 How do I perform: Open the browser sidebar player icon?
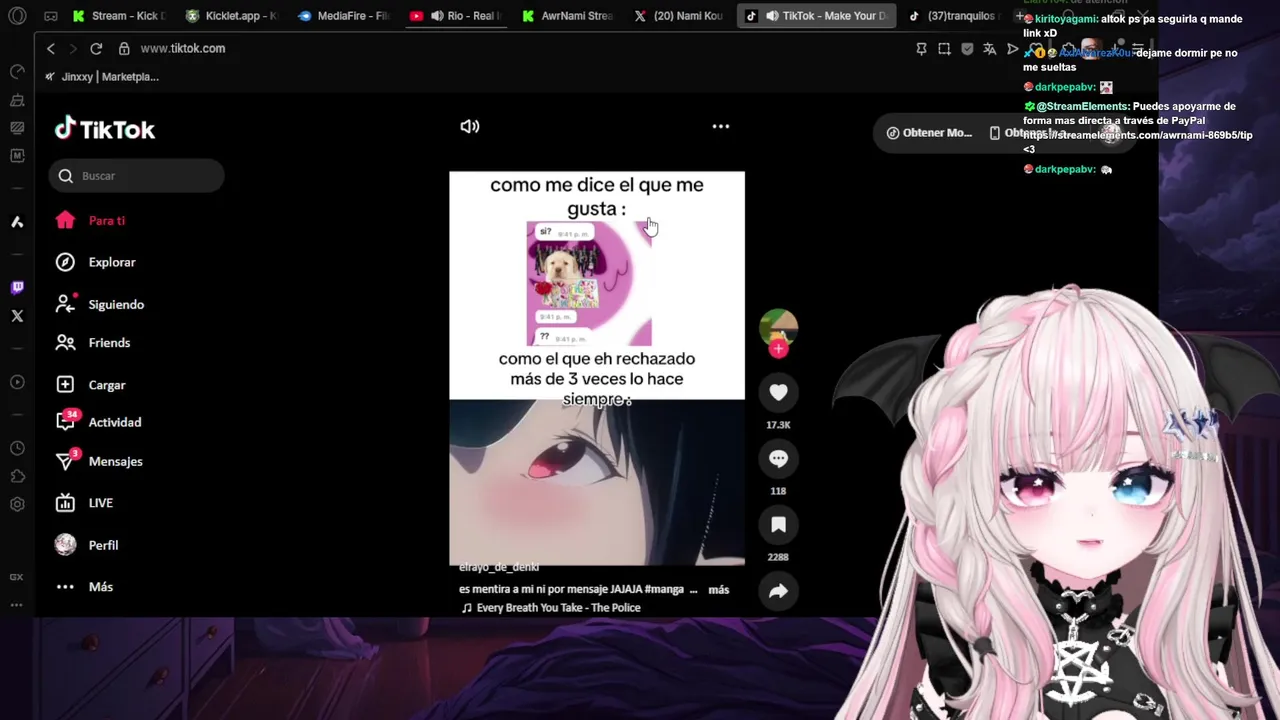pyautogui.click(x=17, y=382)
